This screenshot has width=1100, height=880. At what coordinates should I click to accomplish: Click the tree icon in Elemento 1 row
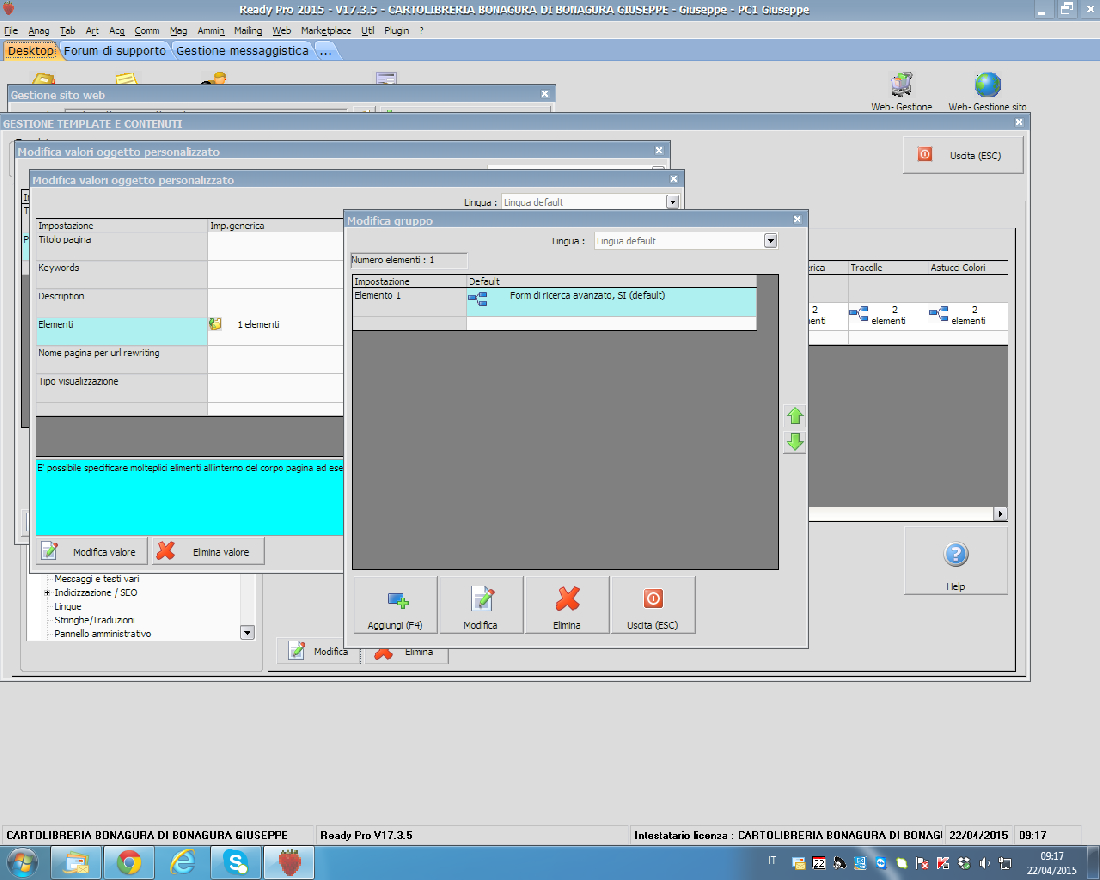[x=478, y=300]
